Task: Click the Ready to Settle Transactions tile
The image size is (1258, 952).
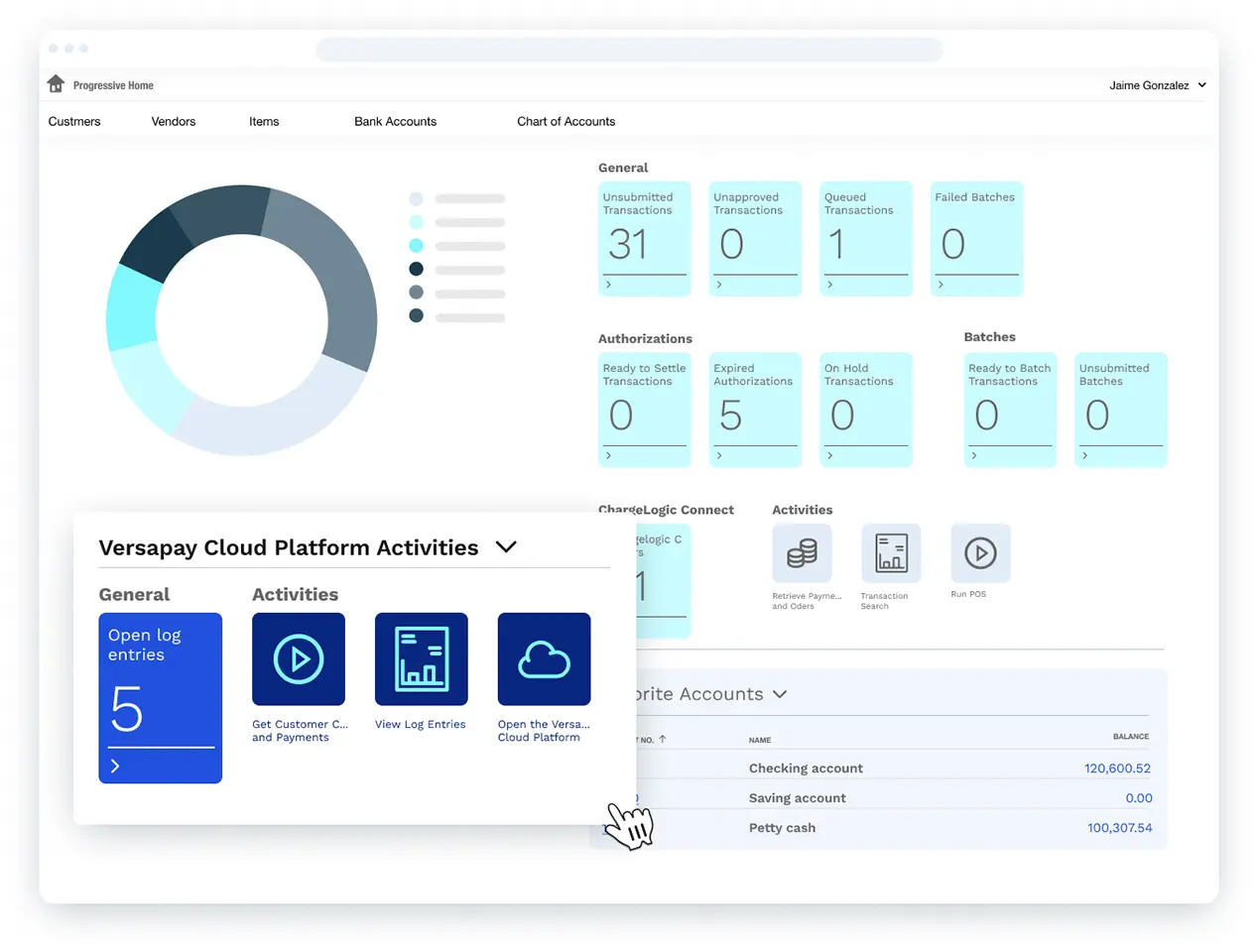Action: [x=644, y=410]
